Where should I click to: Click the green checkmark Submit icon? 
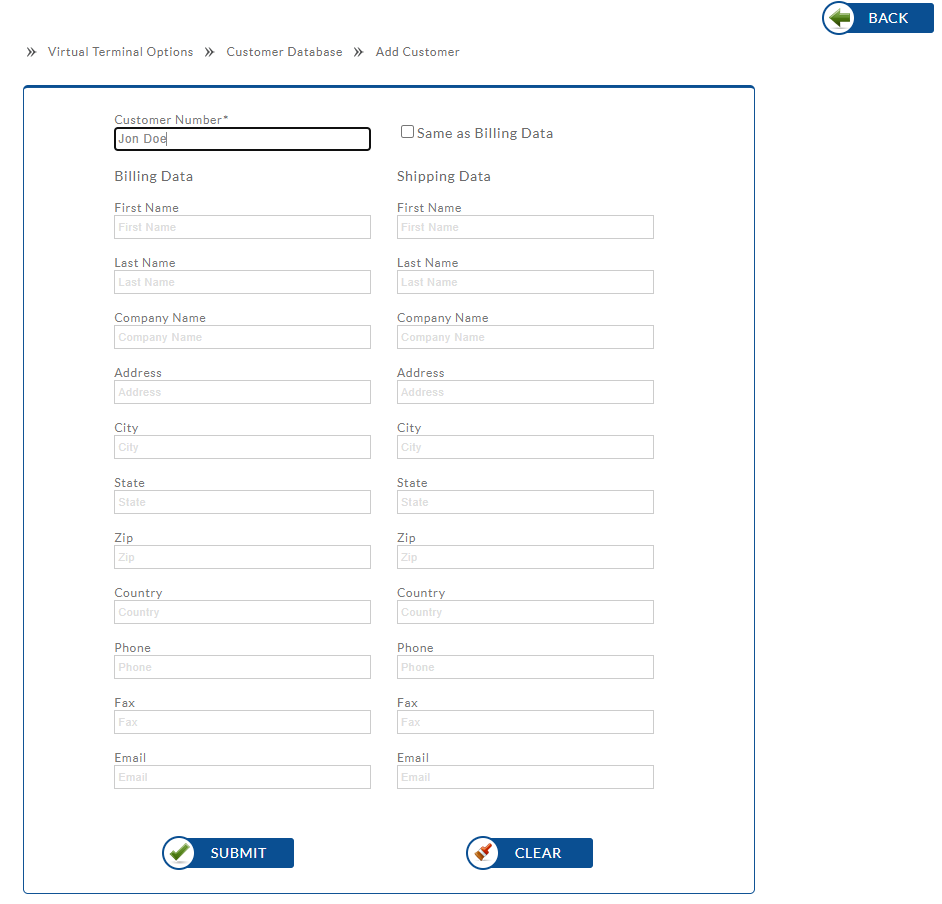pyautogui.click(x=180, y=853)
